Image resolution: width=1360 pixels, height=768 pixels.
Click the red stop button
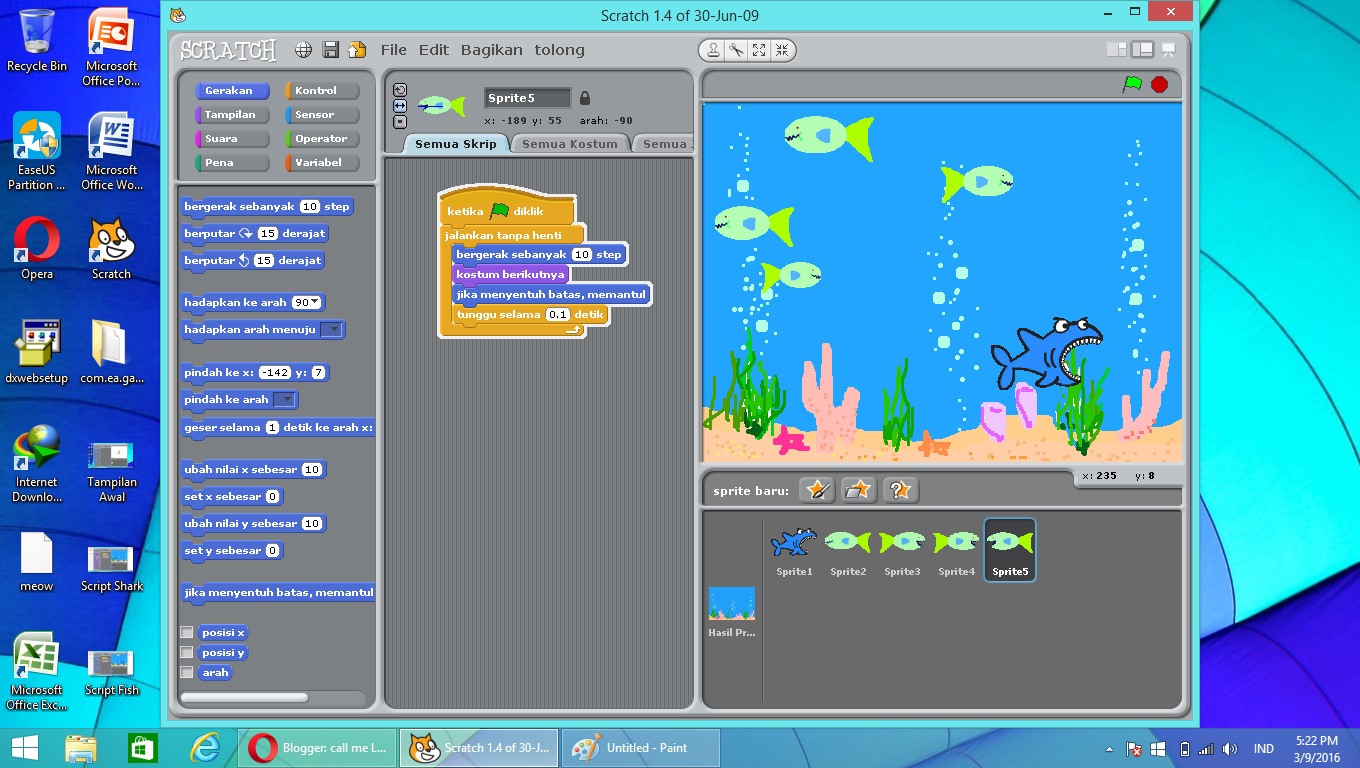click(1158, 86)
